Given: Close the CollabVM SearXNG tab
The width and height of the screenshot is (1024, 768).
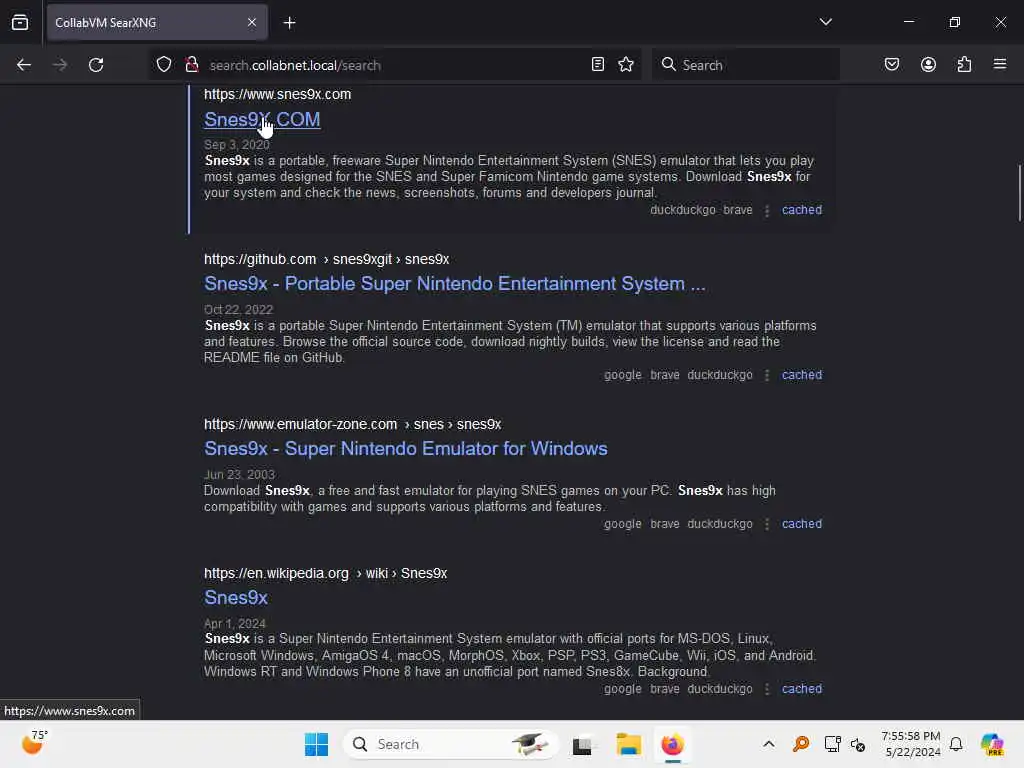Looking at the screenshot, I should [252, 22].
